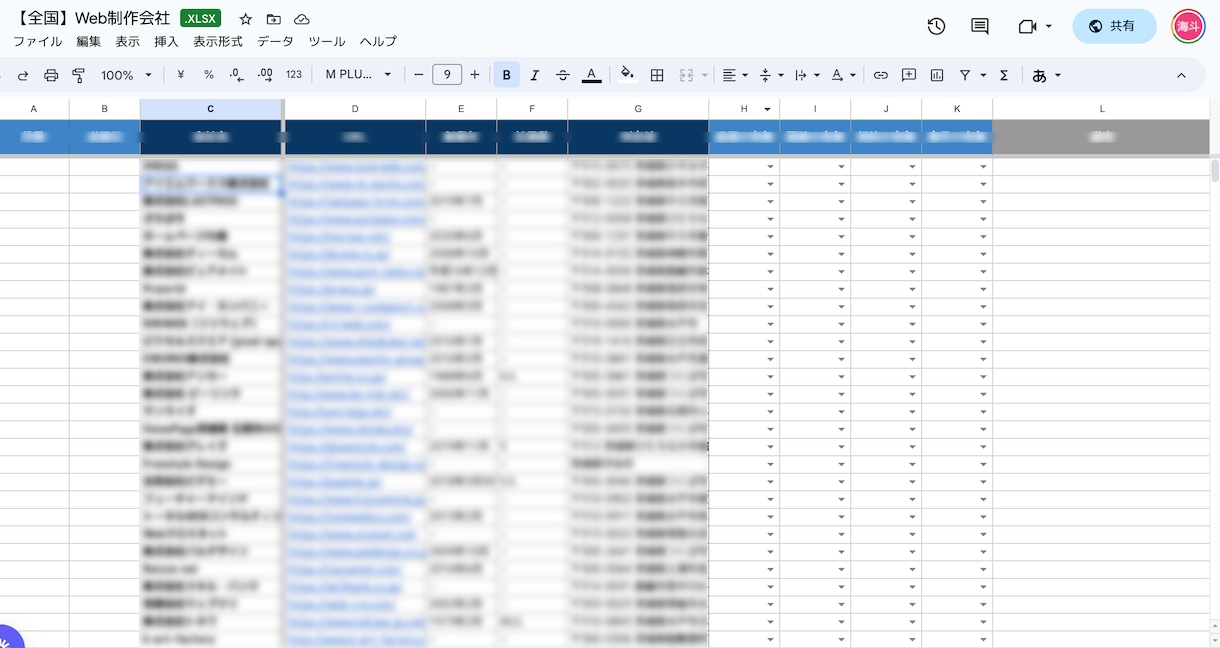Apply percent format icon
Screen dimensions: 1220x648
pos(209,75)
